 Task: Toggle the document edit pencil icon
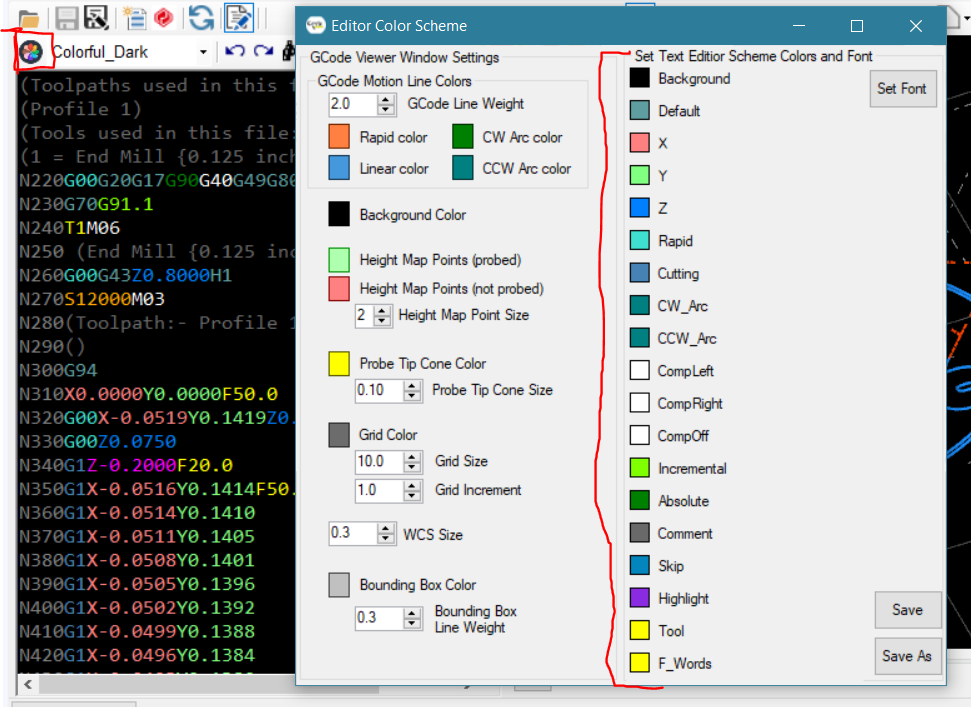[x=239, y=17]
